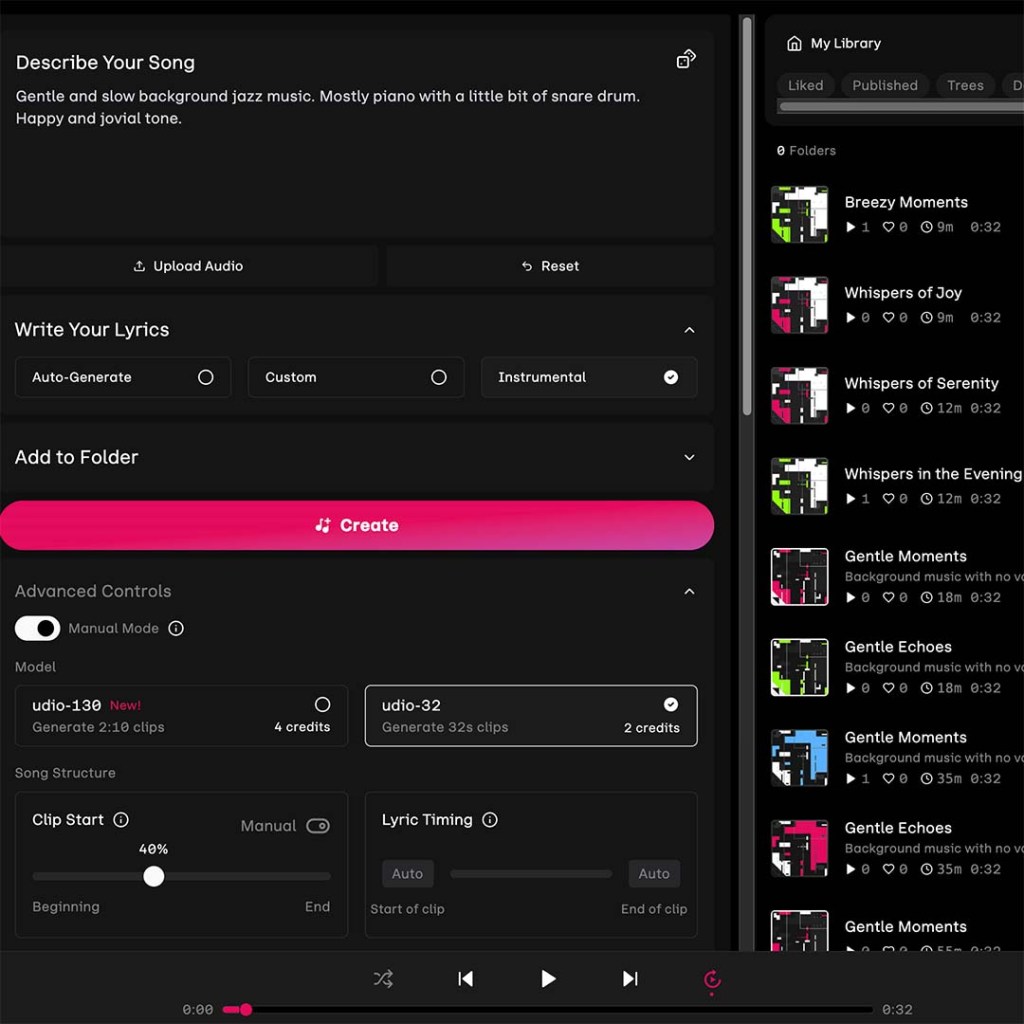The height and width of the screenshot is (1024, 1024).
Task: Expand the Add to Folder section
Action: tap(689, 457)
